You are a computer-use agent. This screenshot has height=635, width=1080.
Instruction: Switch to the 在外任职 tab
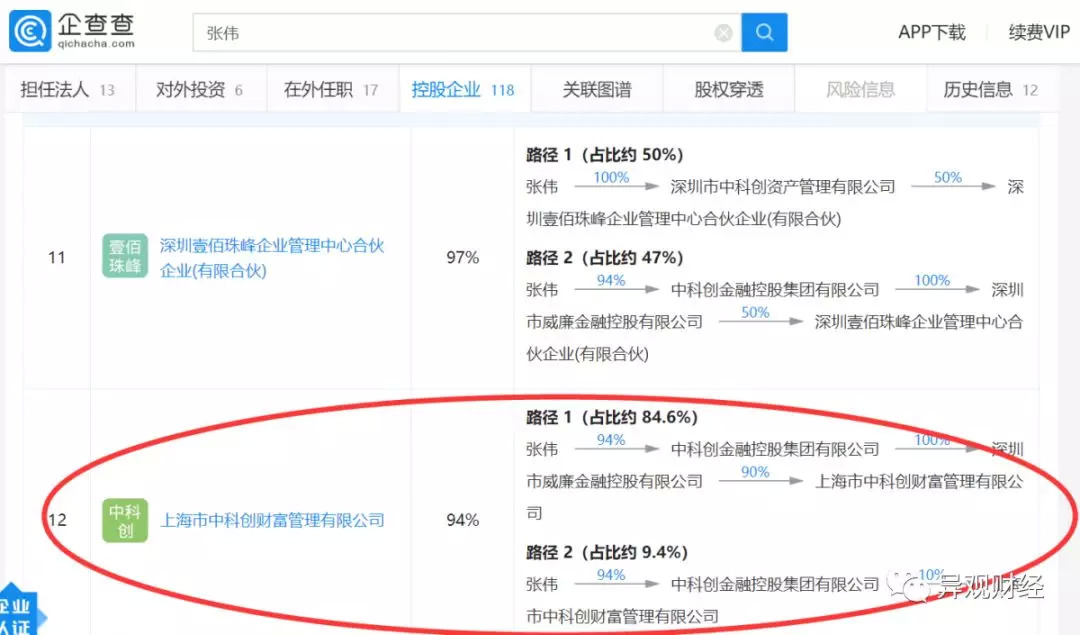click(x=331, y=90)
